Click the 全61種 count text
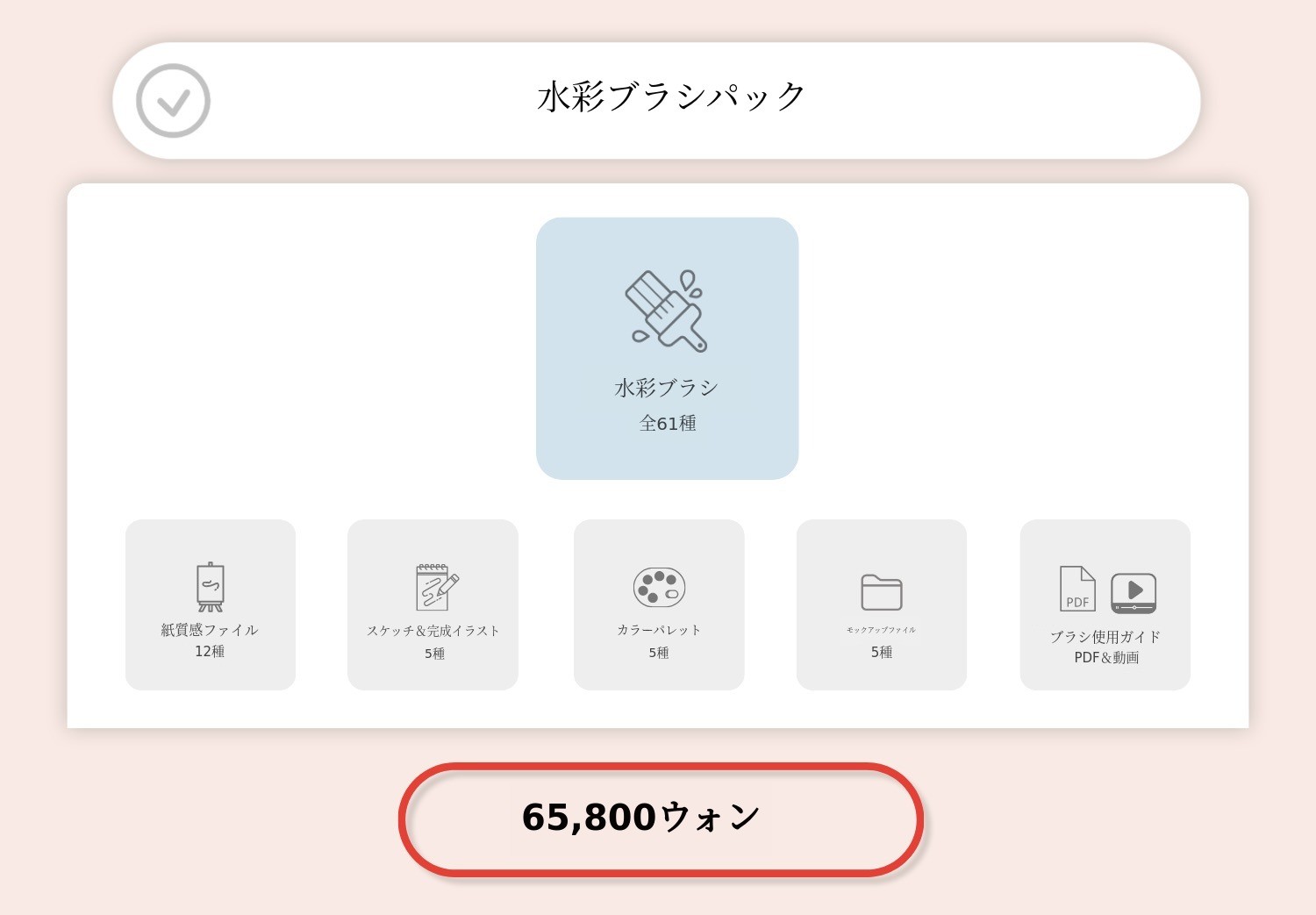Image resolution: width=1316 pixels, height=915 pixels. tap(668, 424)
